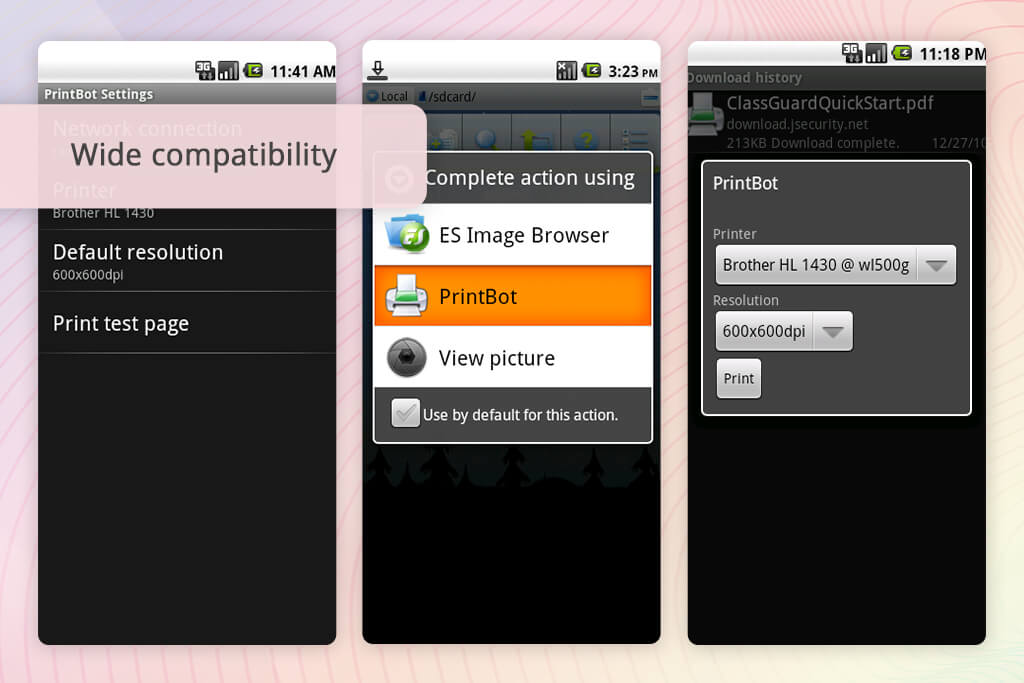This screenshot has height=683, width=1024.
Task: Tap the 'Complete action using' dialog title
Action: [x=530, y=178]
